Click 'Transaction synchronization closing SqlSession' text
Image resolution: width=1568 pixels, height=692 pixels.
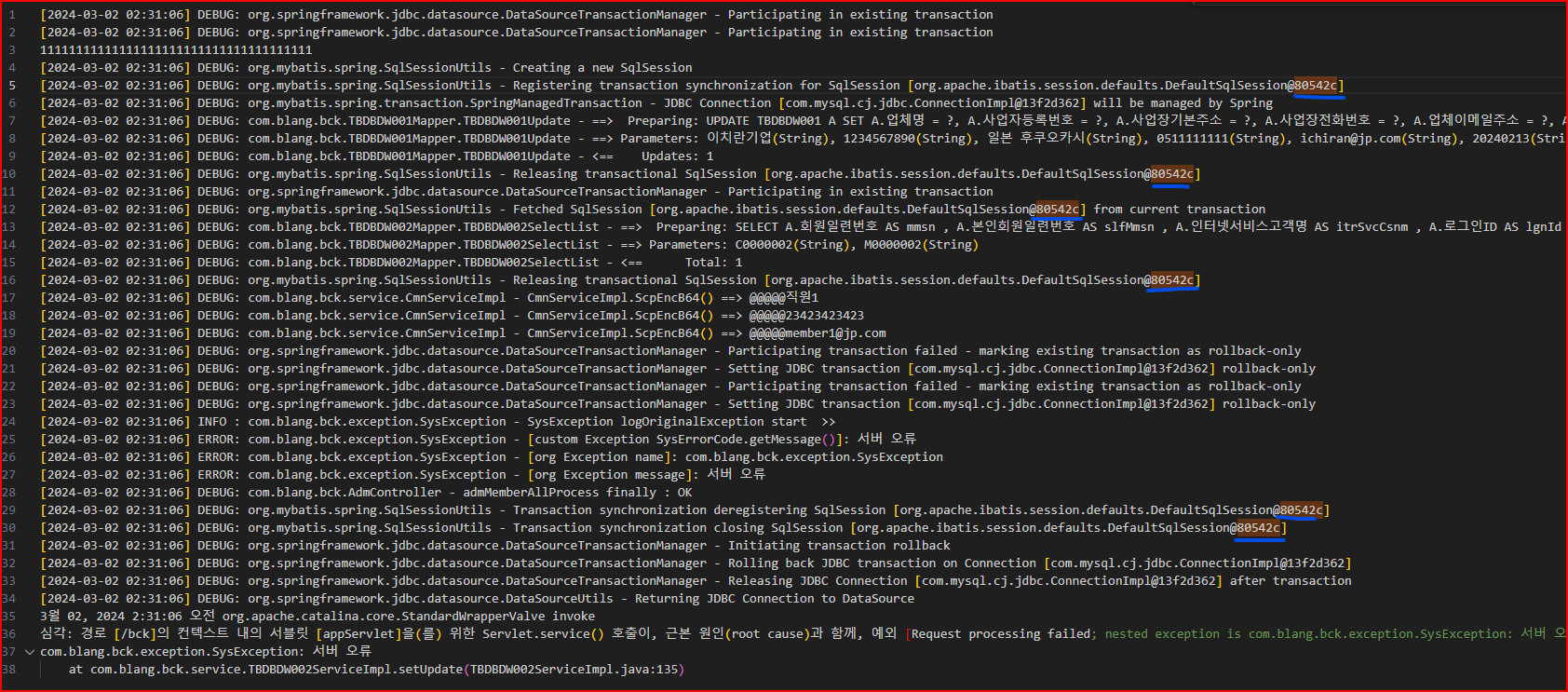(678, 528)
